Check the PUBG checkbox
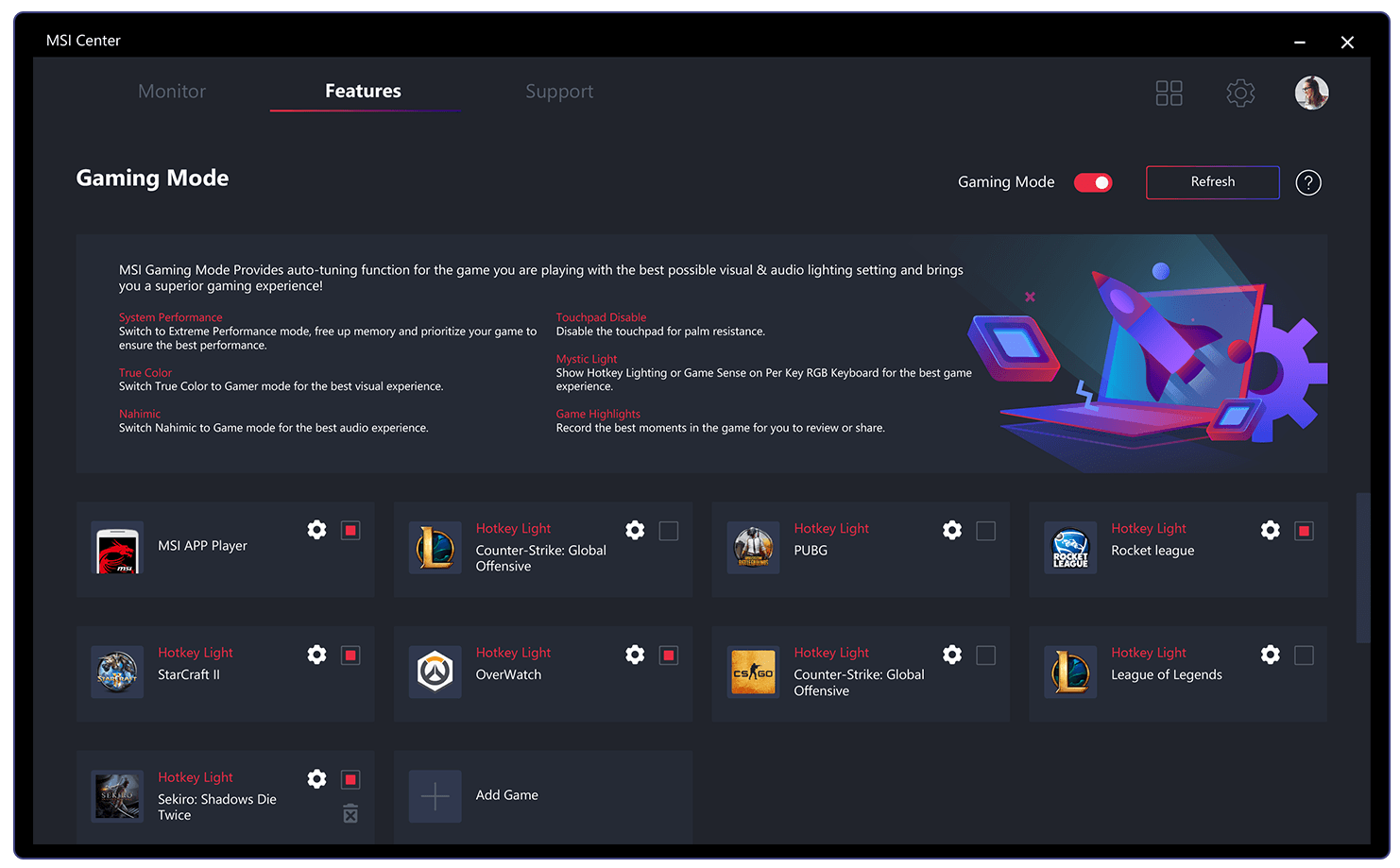Viewport: 1400px width, 868px height. (x=986, y=531)
